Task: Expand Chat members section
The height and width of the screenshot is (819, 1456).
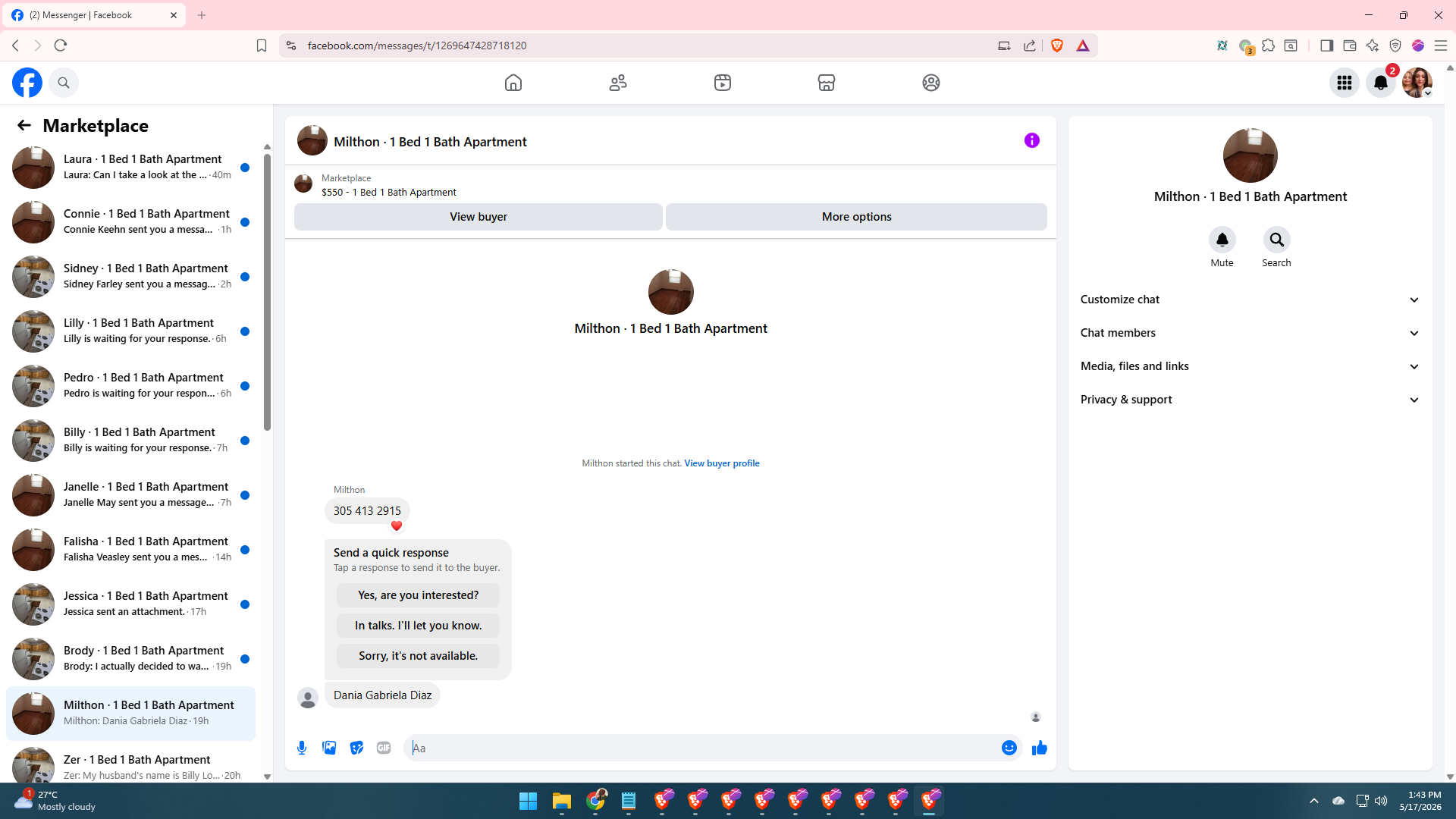Action: tap(1250, 333)
